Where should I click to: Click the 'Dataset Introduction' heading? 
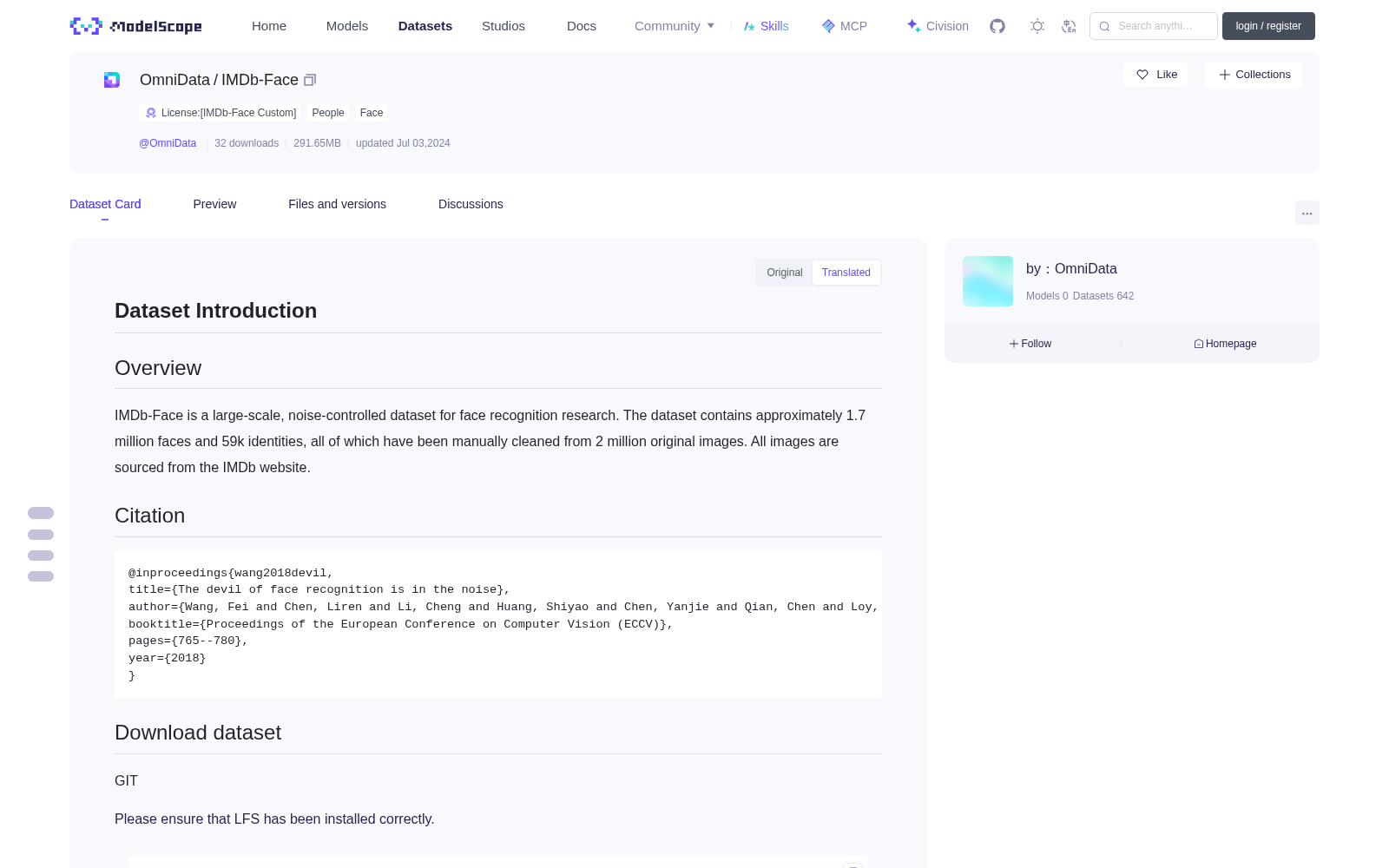pyautogui.click(x=215, y=311)
